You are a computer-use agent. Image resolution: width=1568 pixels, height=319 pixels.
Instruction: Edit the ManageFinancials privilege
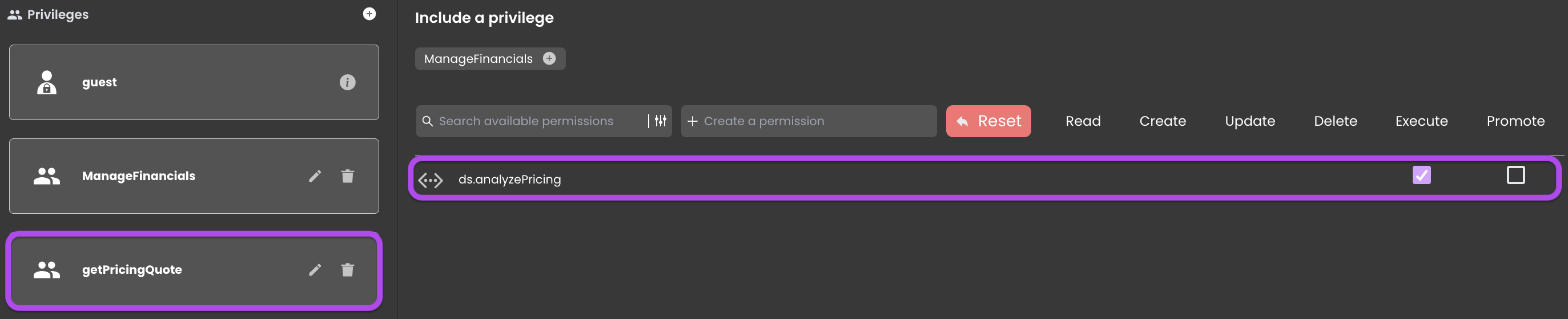tap(315, 176)
